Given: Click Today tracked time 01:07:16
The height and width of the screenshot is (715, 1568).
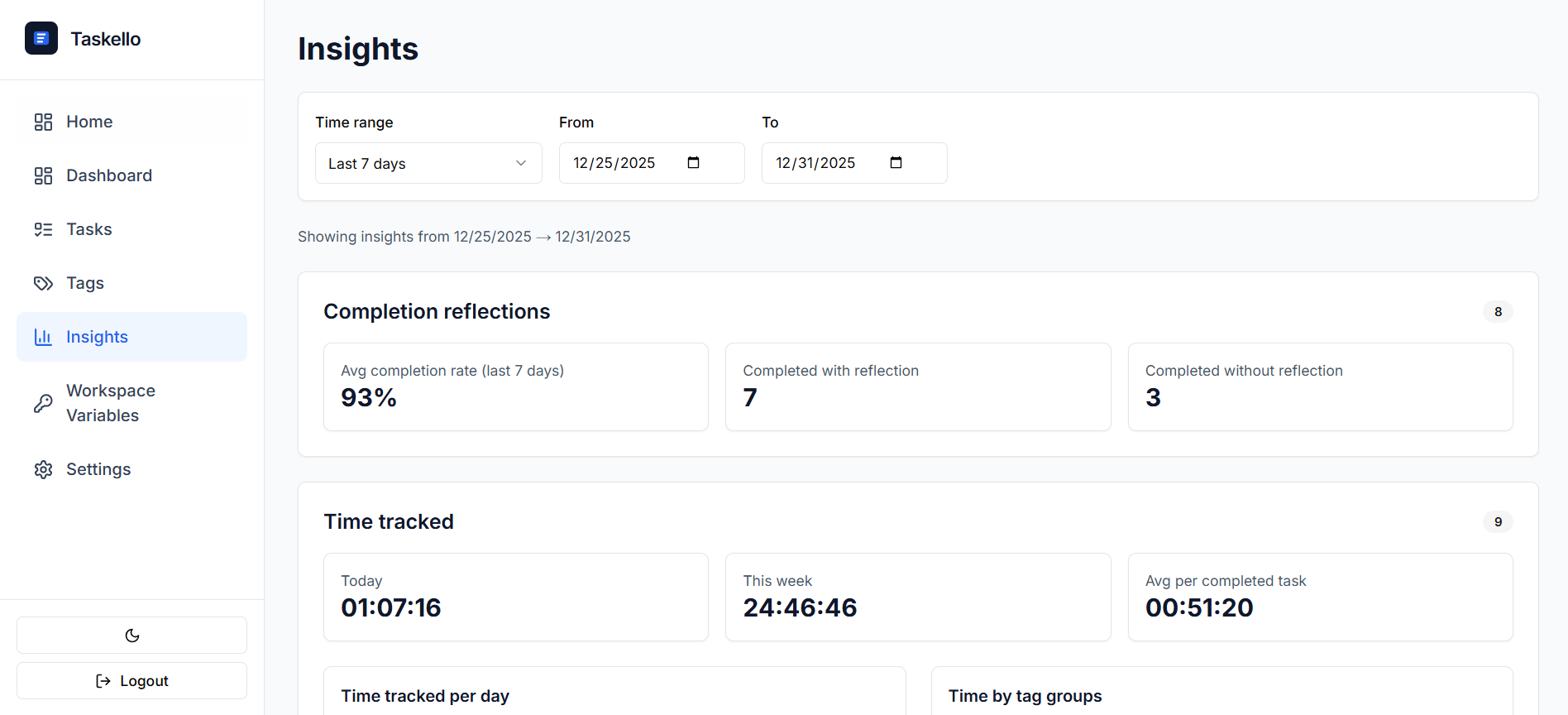Looking at the screenshot, I should [391, 608].
